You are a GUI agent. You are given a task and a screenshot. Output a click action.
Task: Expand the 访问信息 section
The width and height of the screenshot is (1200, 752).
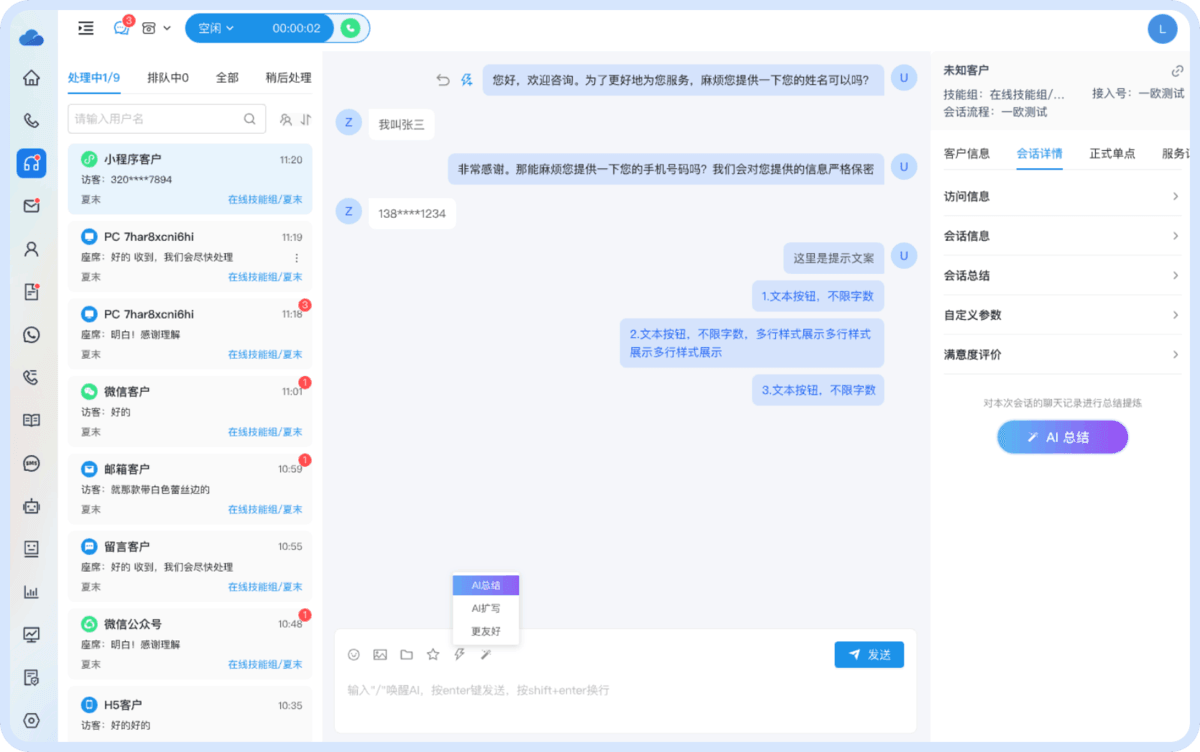(1063, 196)
